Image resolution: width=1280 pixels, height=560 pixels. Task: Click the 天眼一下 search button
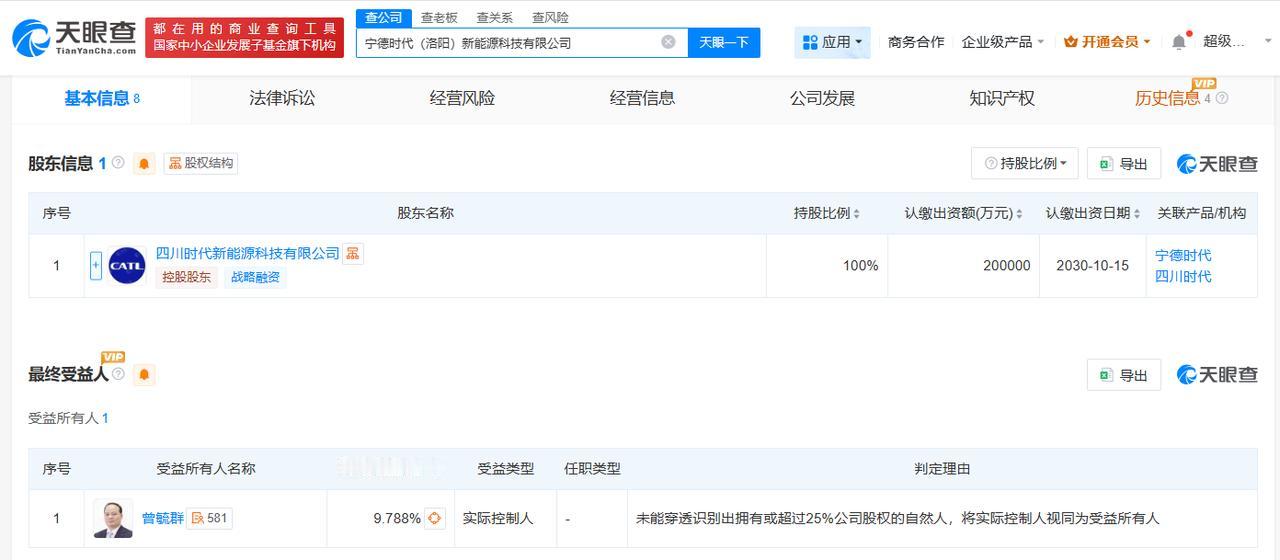pos(724,42)
